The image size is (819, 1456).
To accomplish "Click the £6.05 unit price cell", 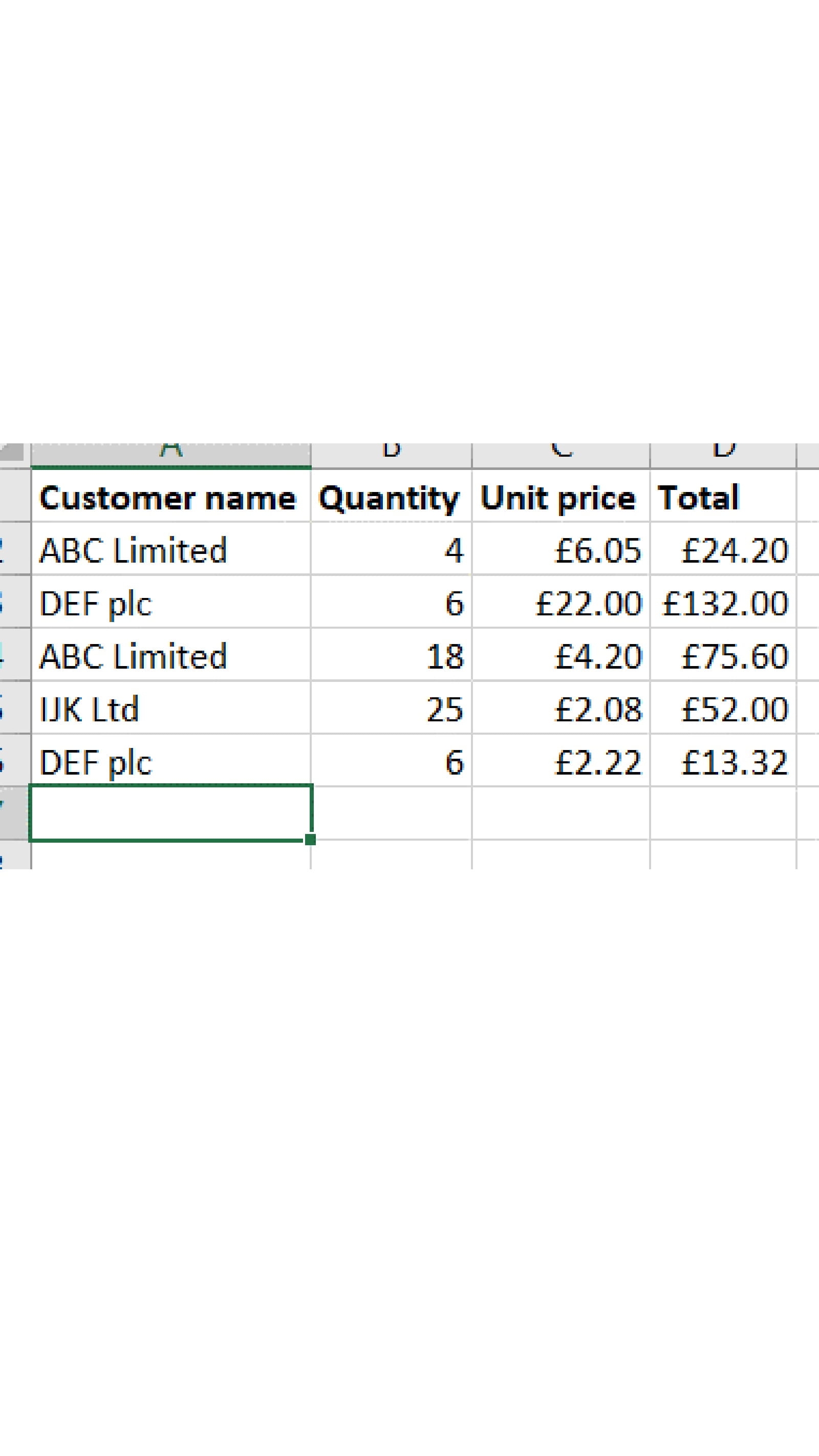I will [x=561, y=550].
